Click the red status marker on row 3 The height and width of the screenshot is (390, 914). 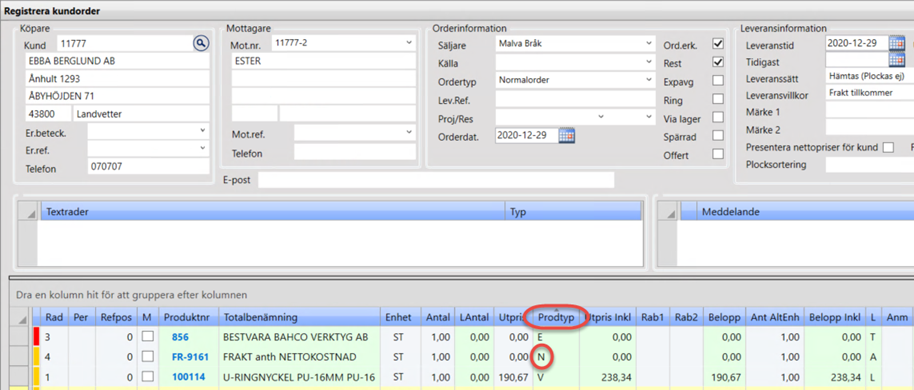click(36, 337)
